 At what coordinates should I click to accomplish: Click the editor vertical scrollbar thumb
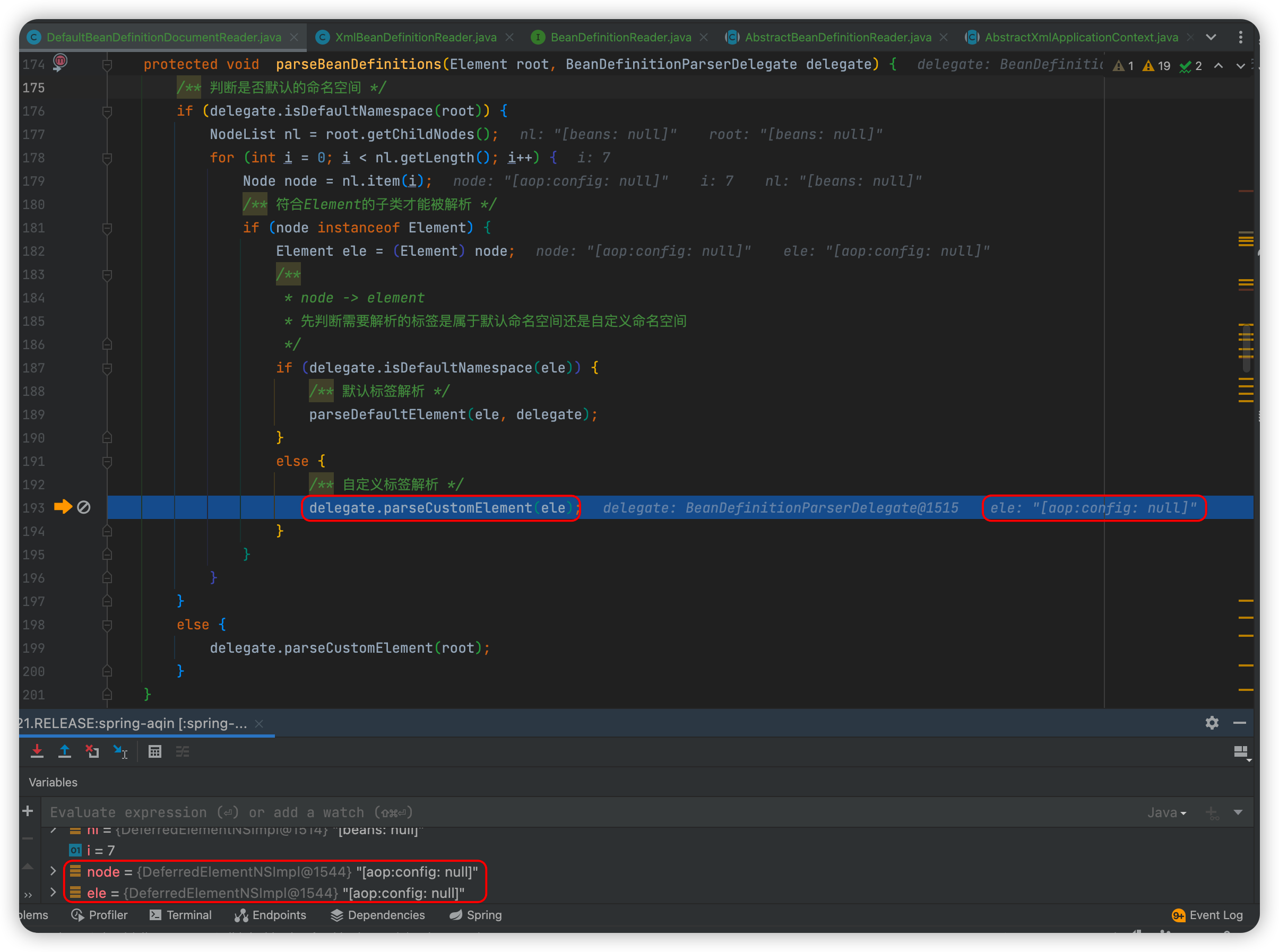(1246, 348)
